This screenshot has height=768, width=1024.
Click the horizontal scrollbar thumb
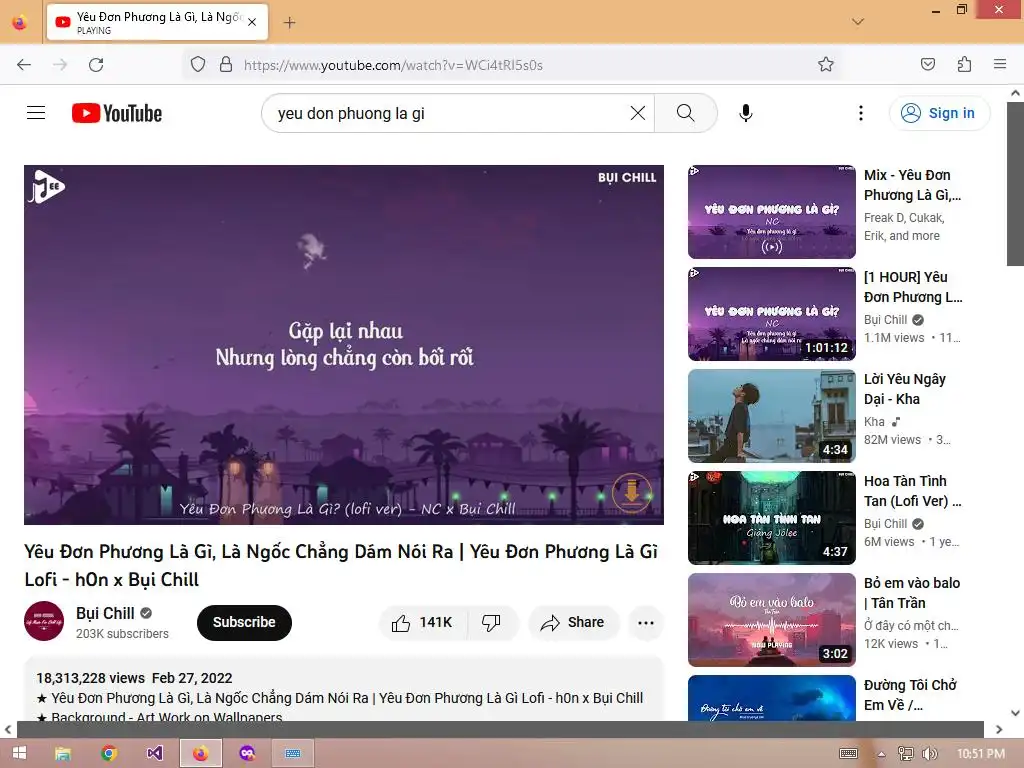(500, 729)
